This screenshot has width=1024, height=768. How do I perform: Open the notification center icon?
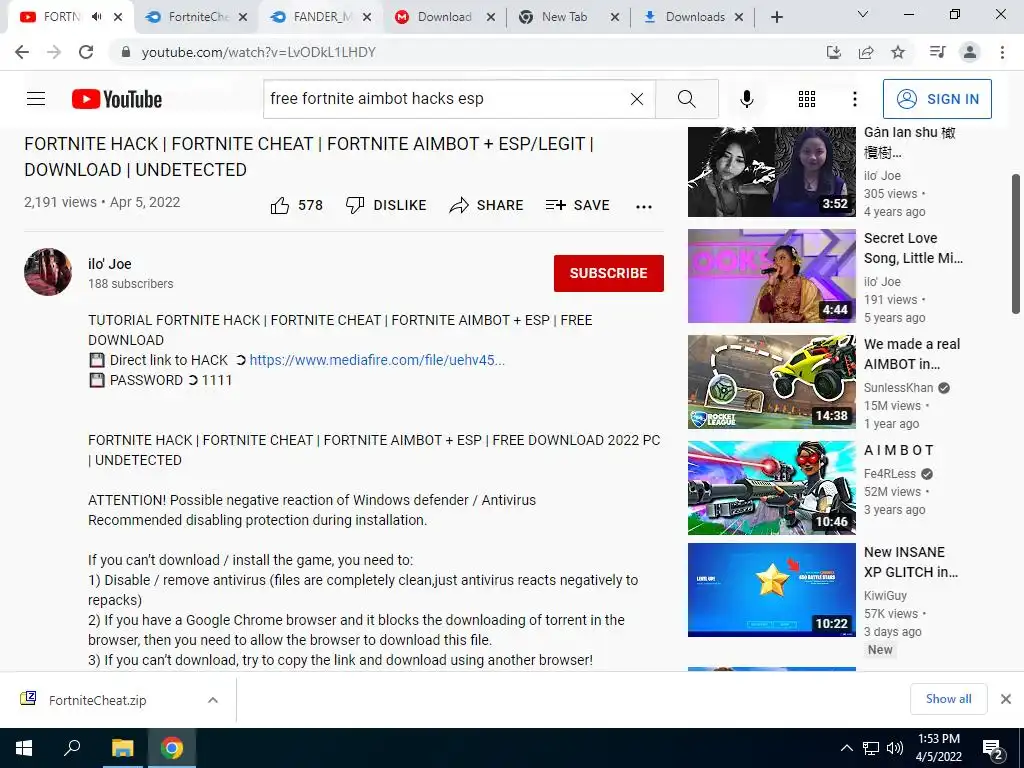click(993, 749)
